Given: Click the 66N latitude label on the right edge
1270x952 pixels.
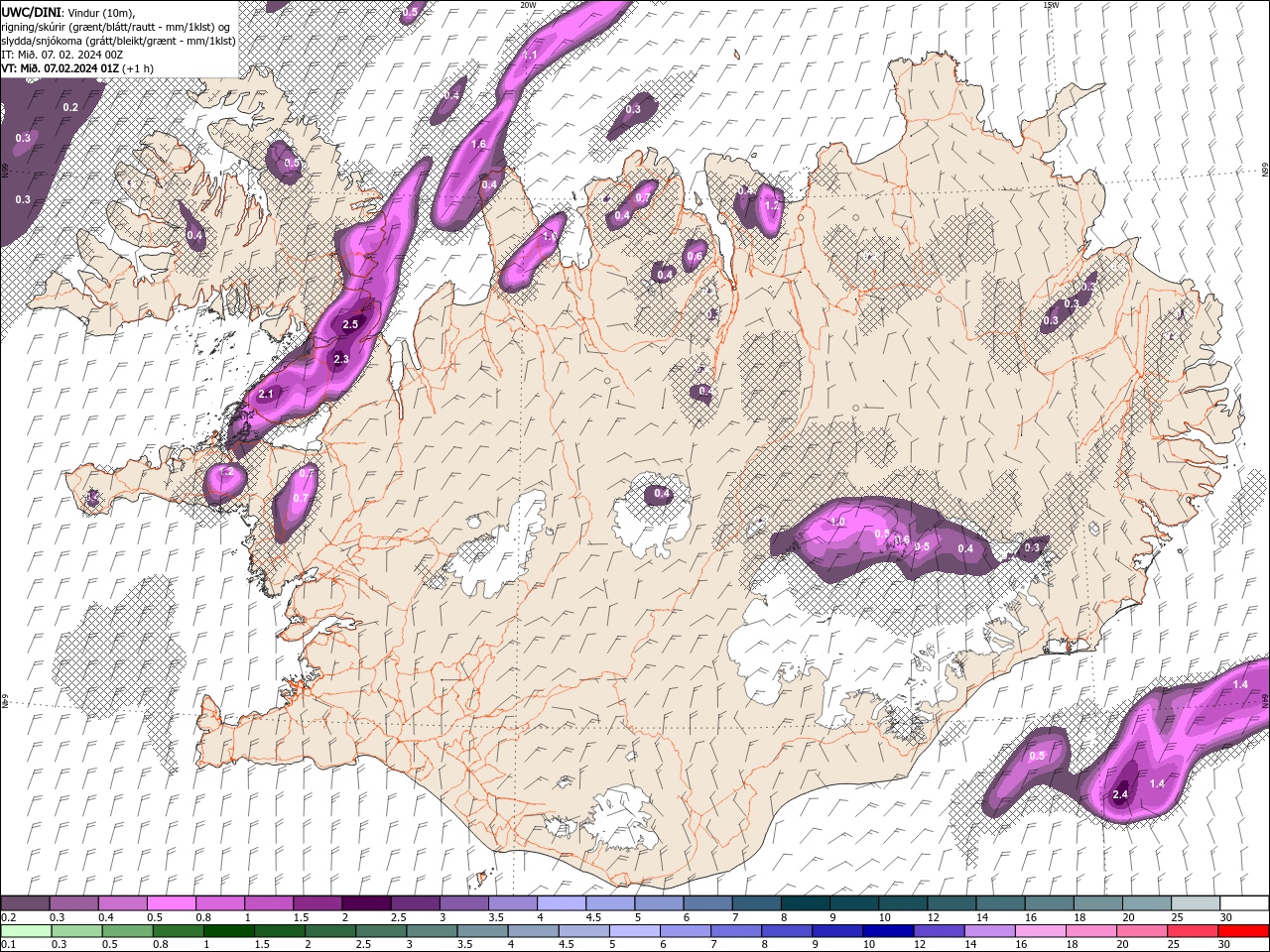Looking at the screenshot, I should pos(1264,172).
